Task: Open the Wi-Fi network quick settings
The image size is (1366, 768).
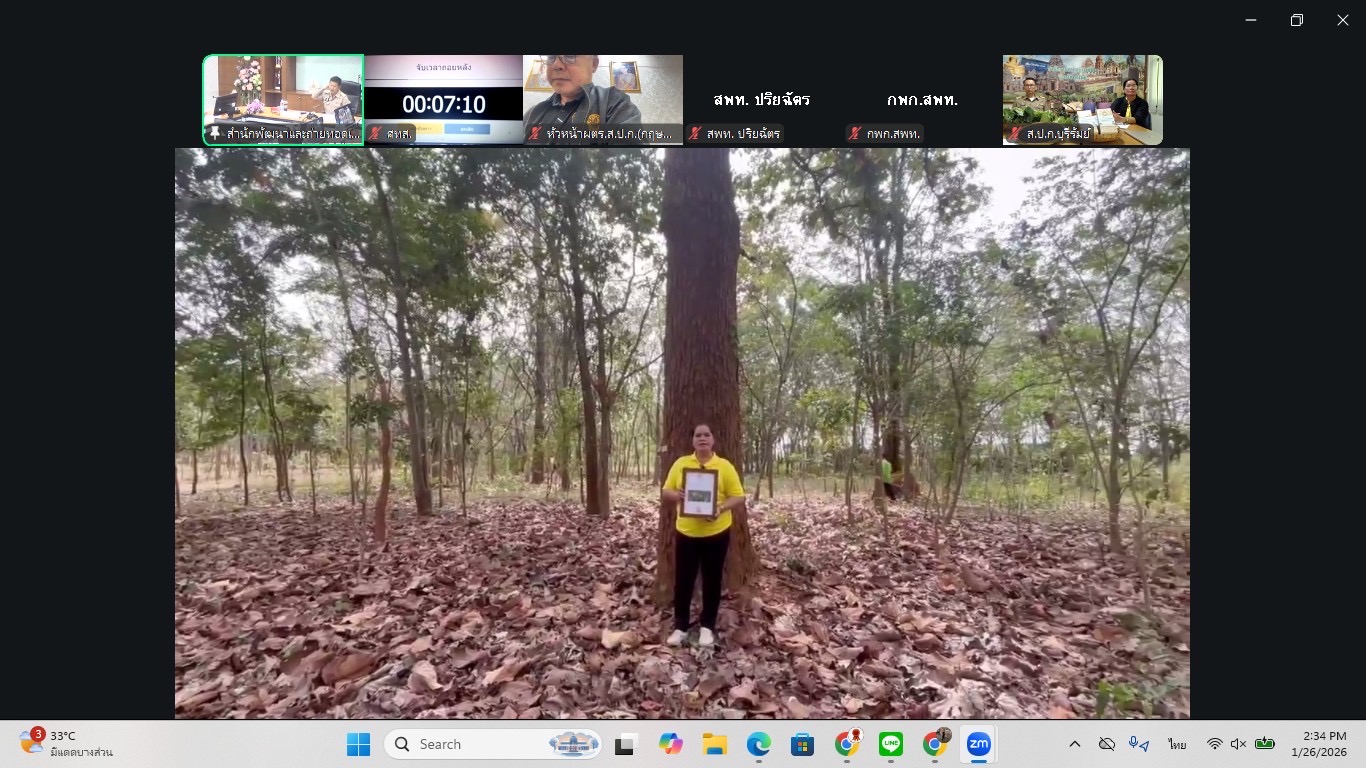Action: (1214, 744)
